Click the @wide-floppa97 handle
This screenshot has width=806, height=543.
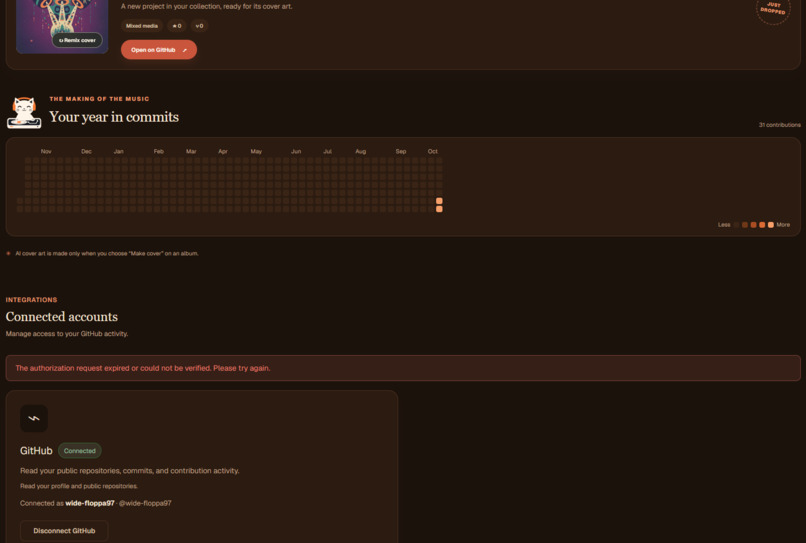point(145,503)
